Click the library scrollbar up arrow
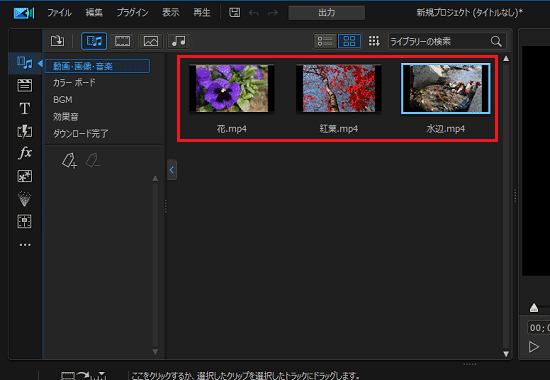Image resolution: width=550 pixels, height=380 pixels. point(506,59)
